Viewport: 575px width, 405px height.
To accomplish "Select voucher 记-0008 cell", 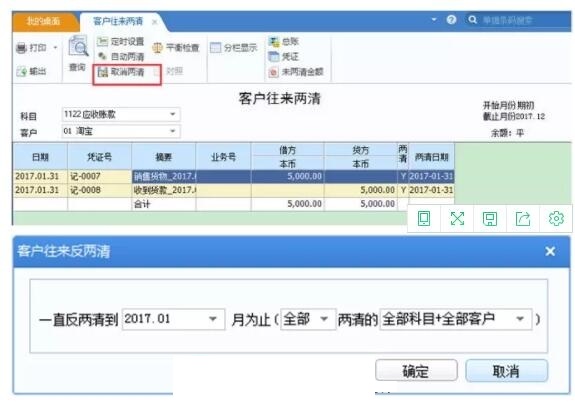I will (x=99, y=190).
